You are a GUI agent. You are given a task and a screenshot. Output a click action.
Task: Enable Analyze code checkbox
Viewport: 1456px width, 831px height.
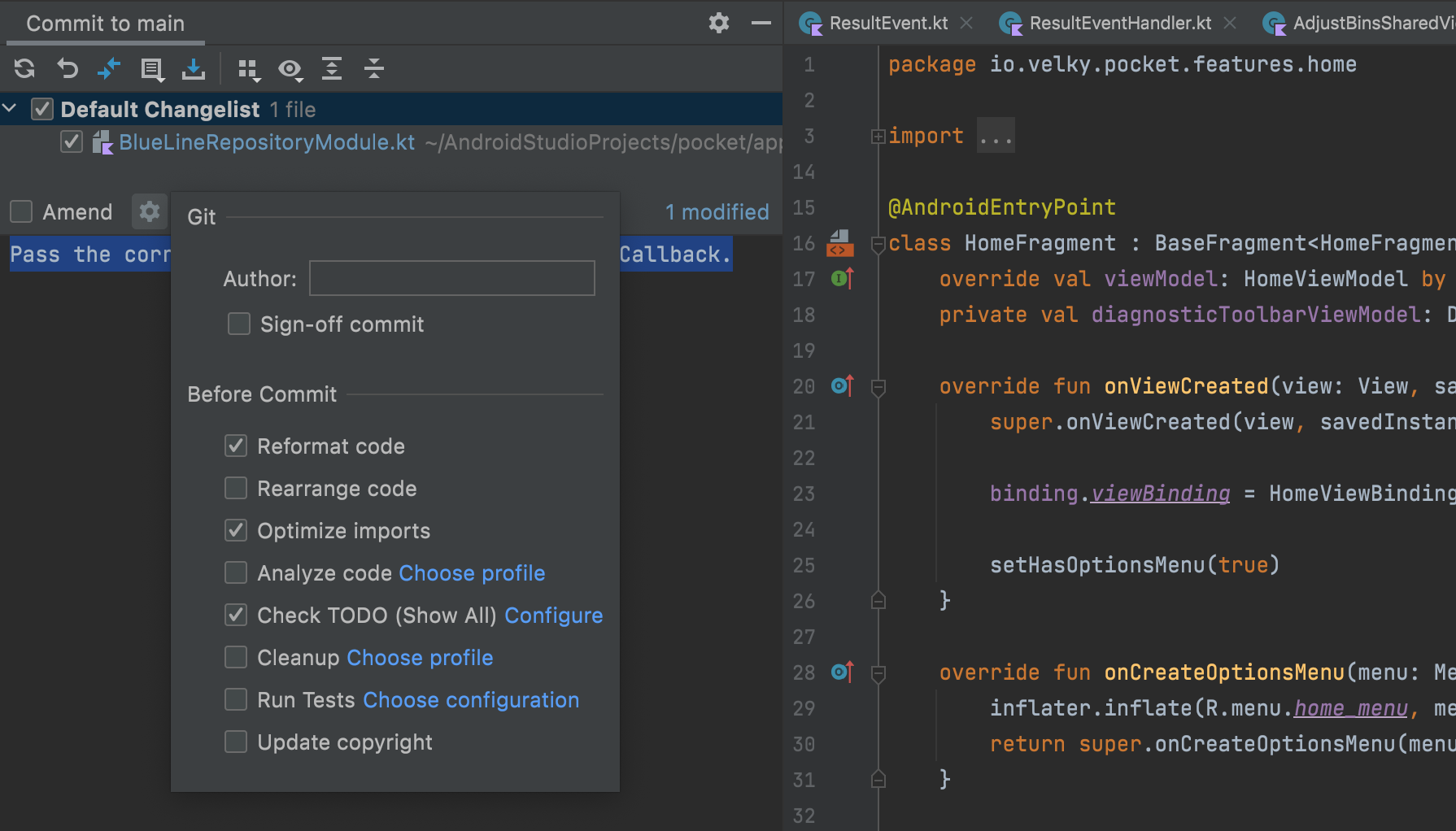(236, 572)
